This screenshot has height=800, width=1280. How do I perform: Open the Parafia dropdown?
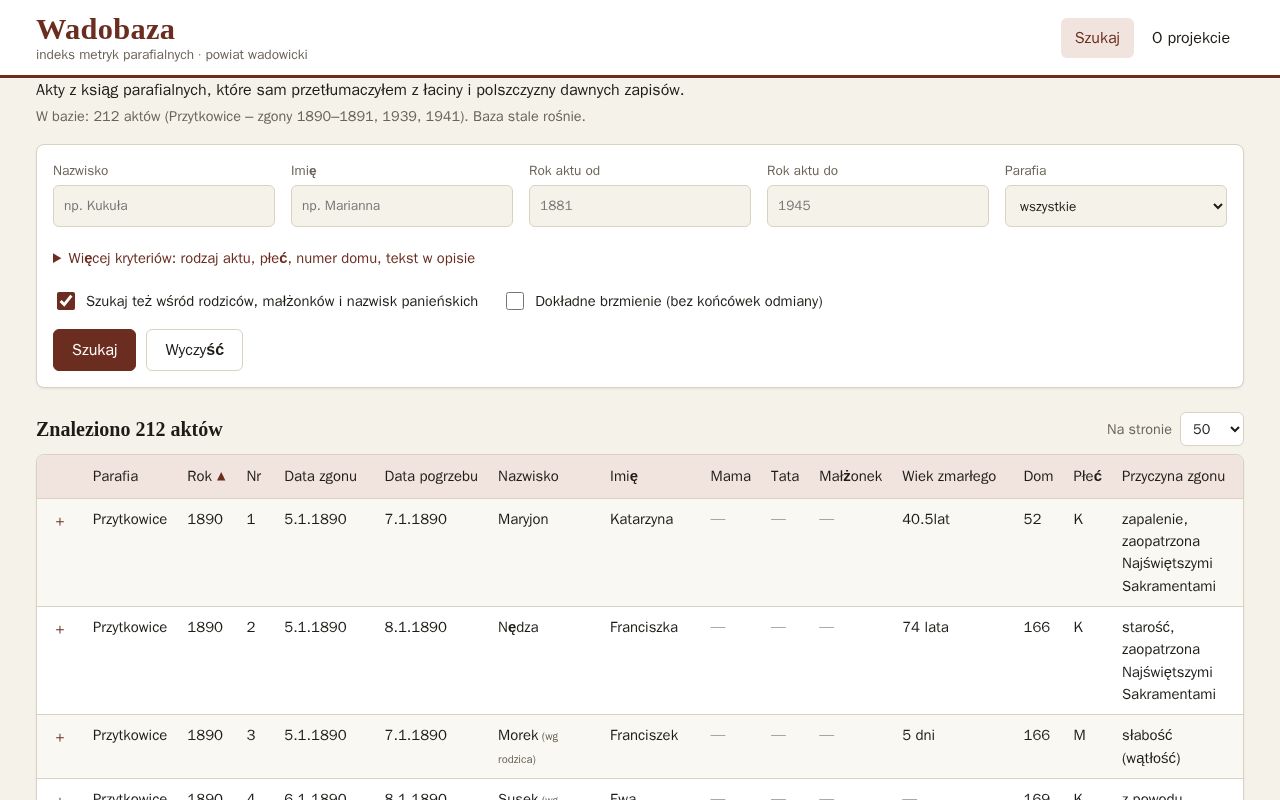pos(1116,206)
